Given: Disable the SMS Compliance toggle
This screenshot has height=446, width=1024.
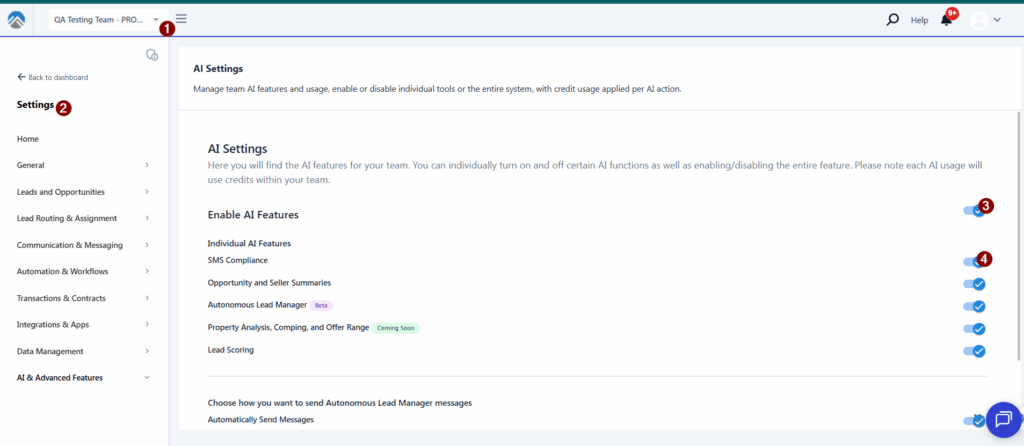Looking at the screenshot, I should [x=973, y=262].
